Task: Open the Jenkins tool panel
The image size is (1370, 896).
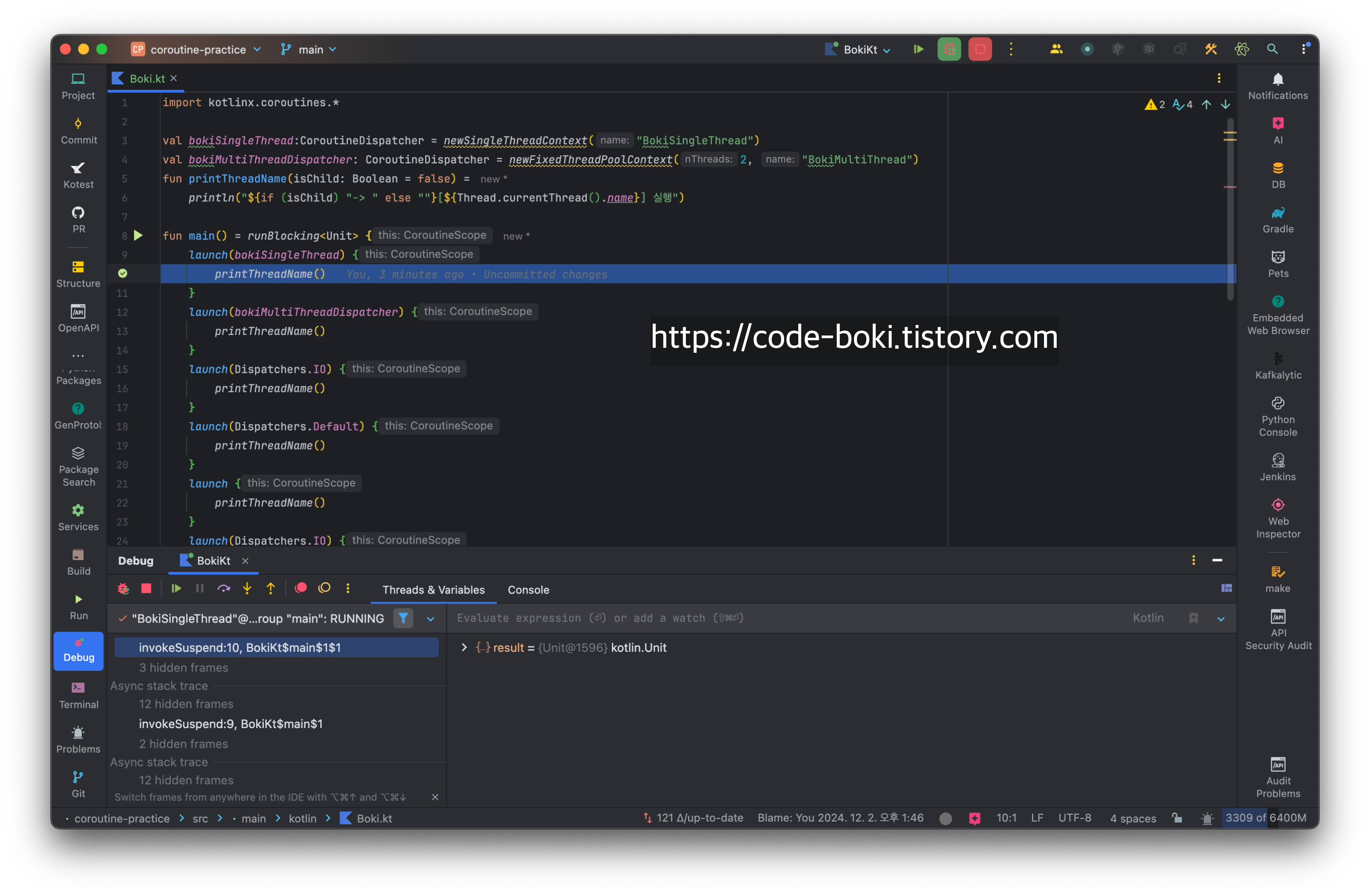Action: tap(1277, 467)
